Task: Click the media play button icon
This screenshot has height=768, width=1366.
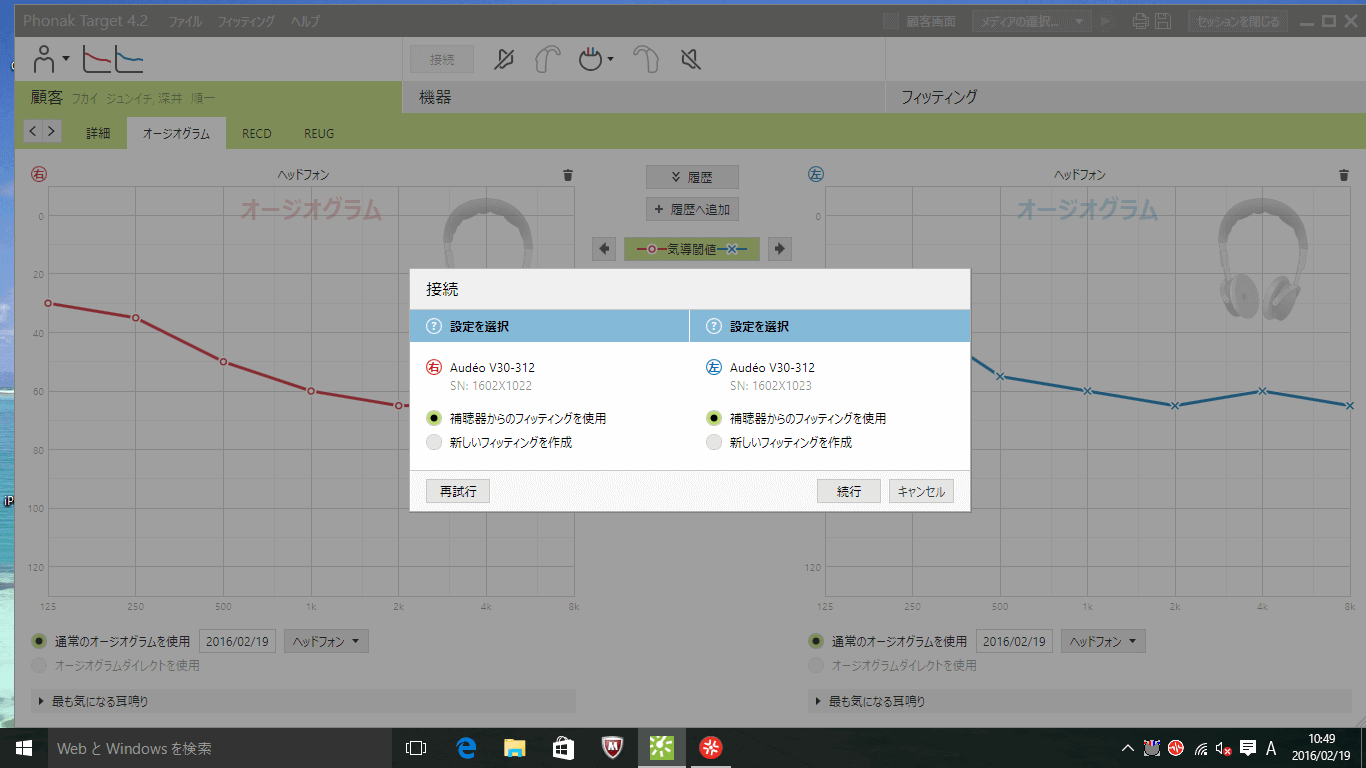Action: (1108, 21)
